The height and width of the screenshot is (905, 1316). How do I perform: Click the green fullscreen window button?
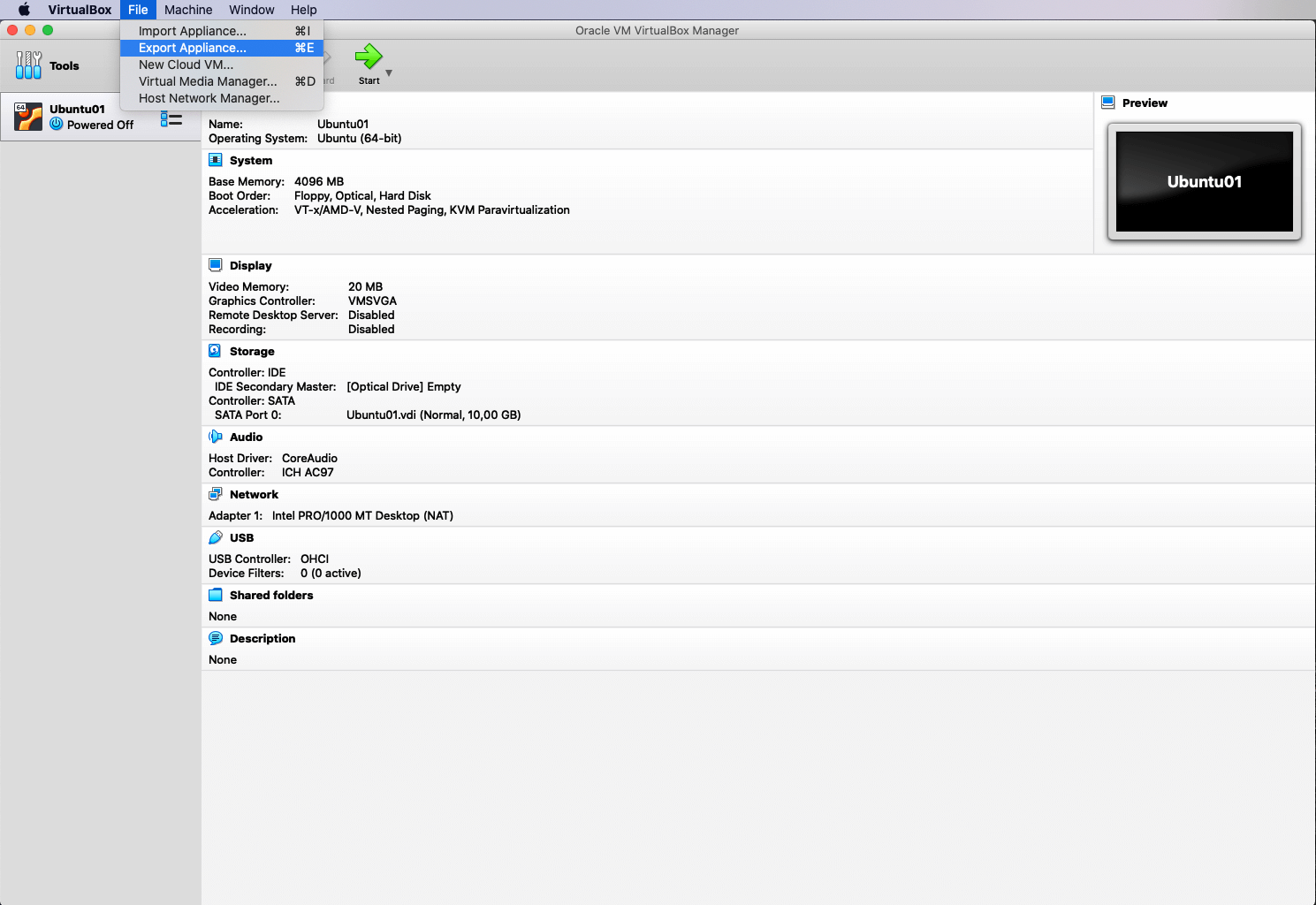tap(48, 30)
